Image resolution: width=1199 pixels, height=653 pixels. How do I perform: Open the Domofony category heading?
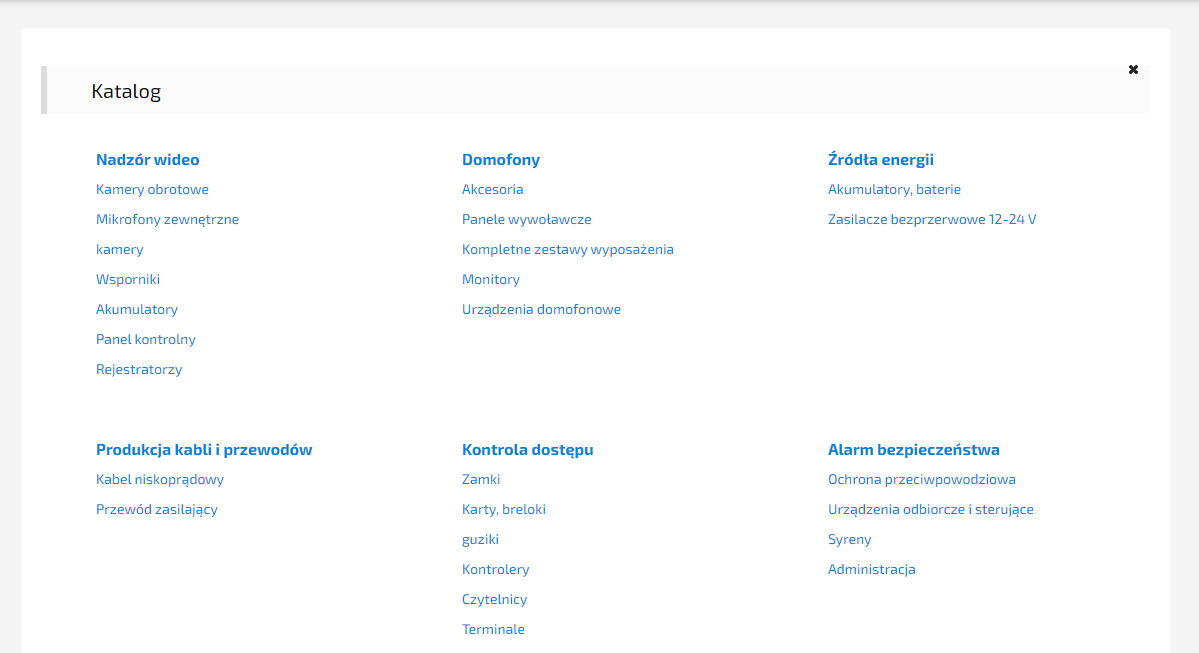[500, 160]
